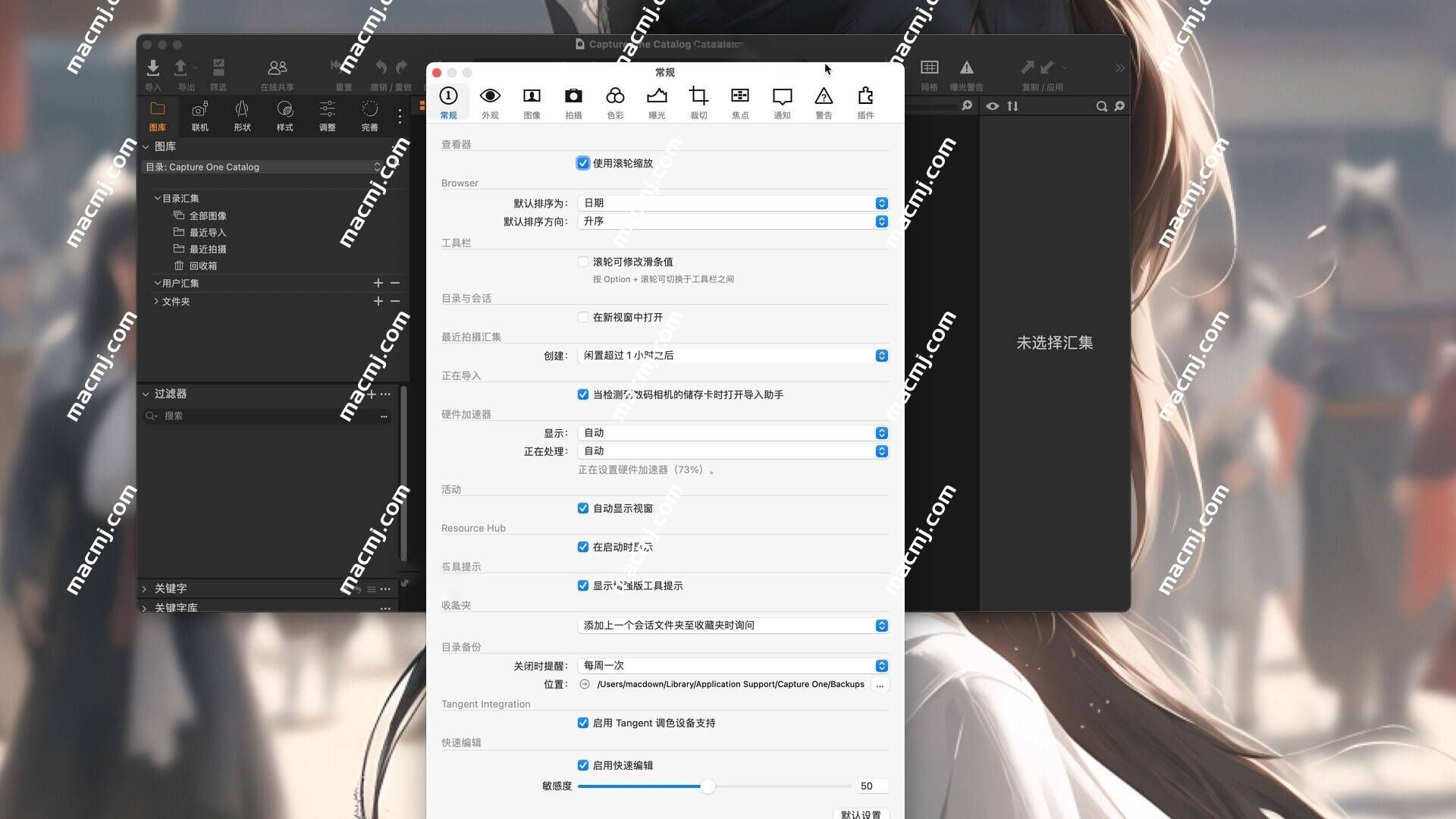1456x819 pixels.
Task: Toggle the enhanced tooltips checkbox
Action: point(582,585)
